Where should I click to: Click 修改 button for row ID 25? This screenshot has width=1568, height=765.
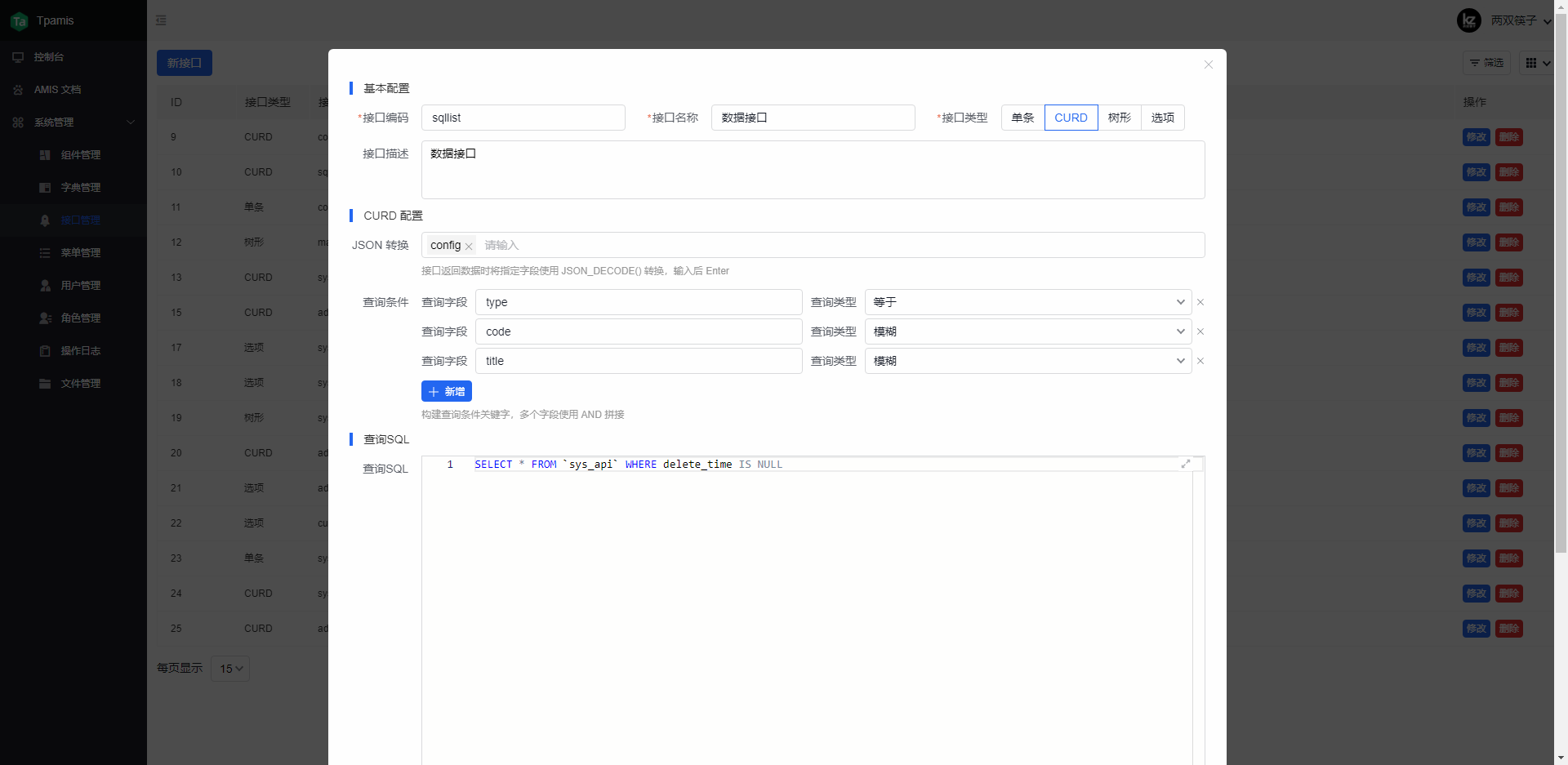point(1476,629)
